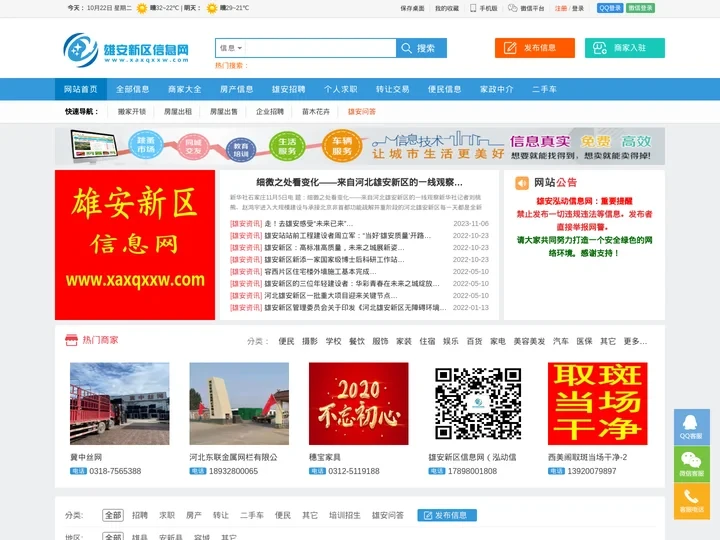This screenshot has width=720, height=540.
Task: Select 二手车 in the 分类 filter row
Action: pos(252,515)
